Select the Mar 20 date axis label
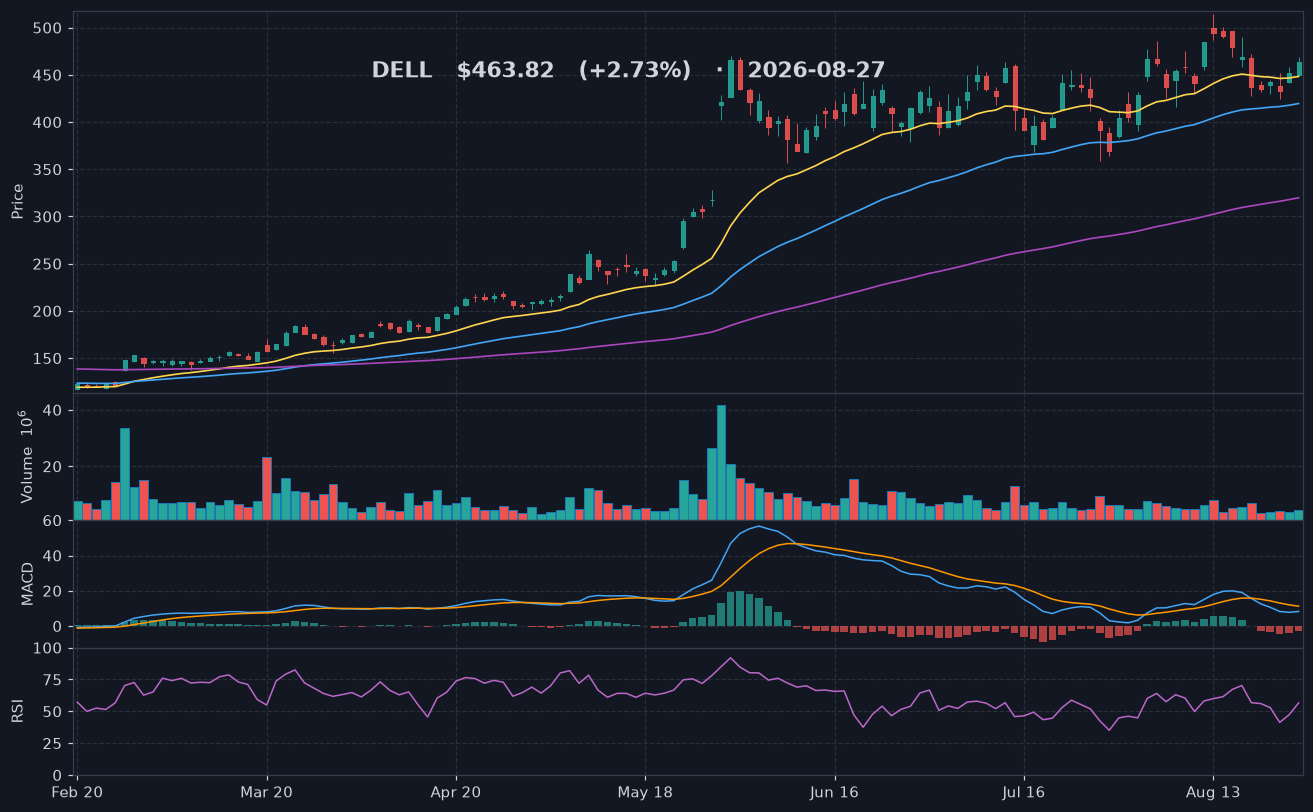Viewport: 1313px width, 812px height. pyautogui.click(x=267, y=792)
